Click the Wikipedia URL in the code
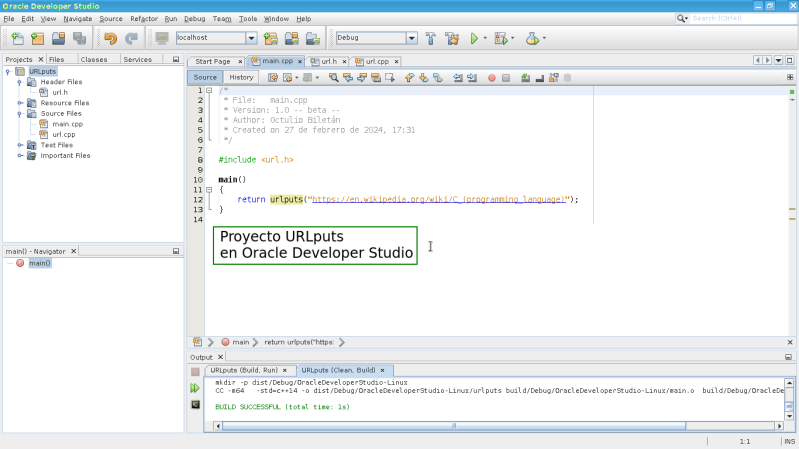Screen dimensions: 799x449 (x=439, y=199)
